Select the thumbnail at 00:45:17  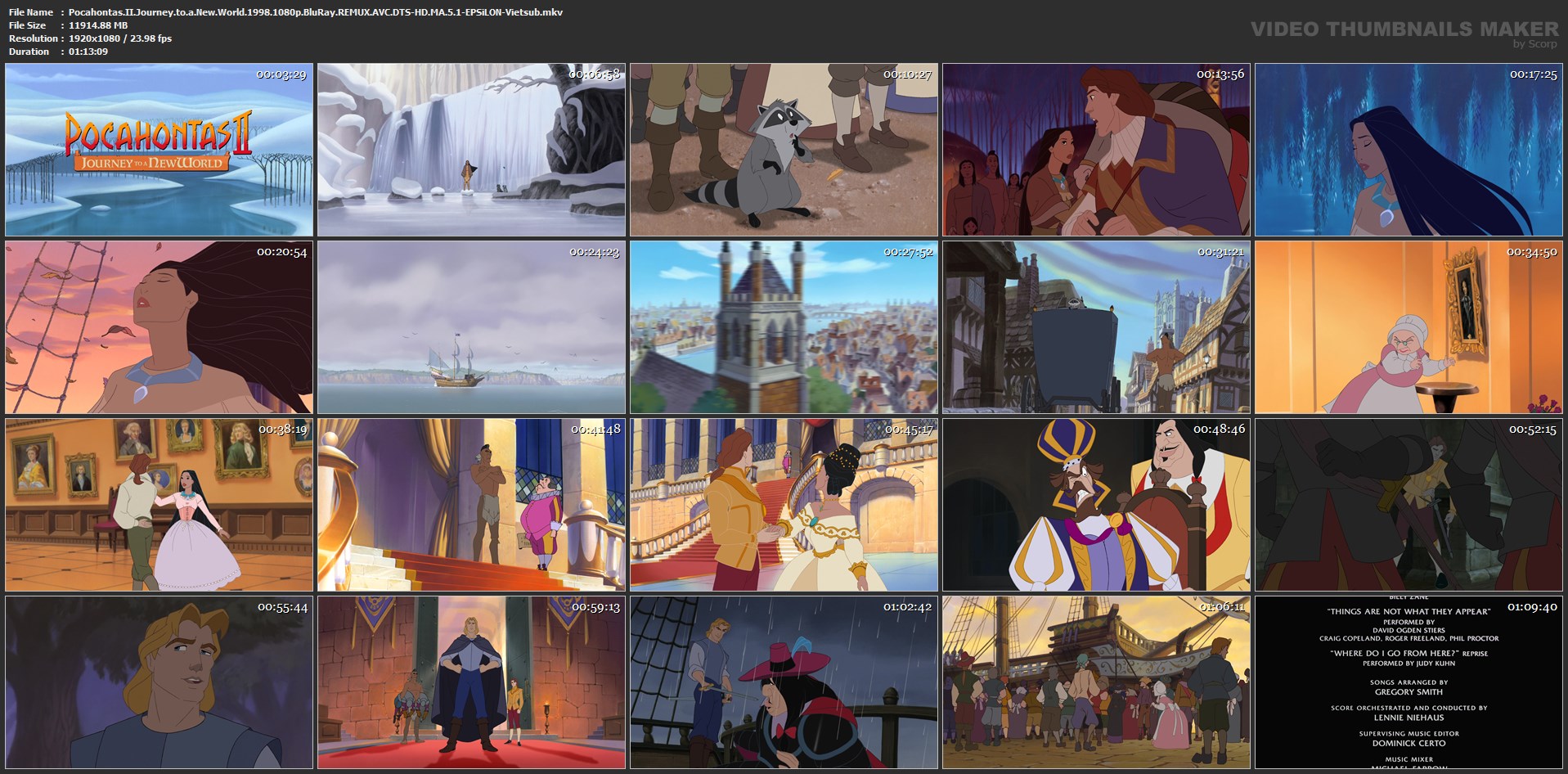click(784, 505)
